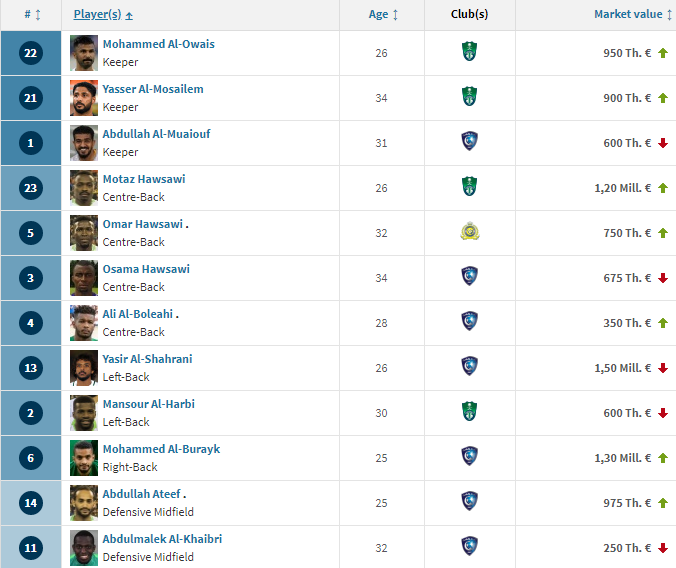The height and width of the screenshot is (568, 676).
Task: Click Ali Al-Boleahi player photo
Action: [x=84, y=323]
